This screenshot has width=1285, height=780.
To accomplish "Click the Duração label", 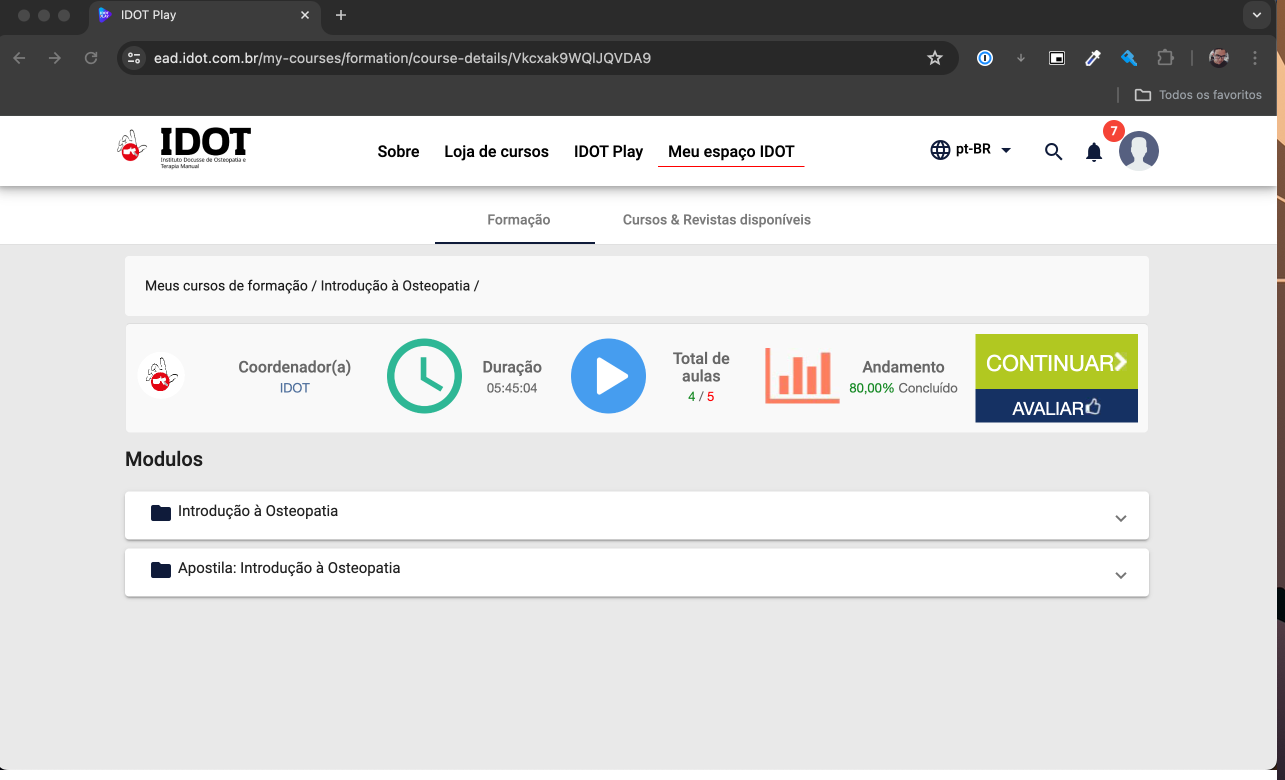I will tap(512, 367).
